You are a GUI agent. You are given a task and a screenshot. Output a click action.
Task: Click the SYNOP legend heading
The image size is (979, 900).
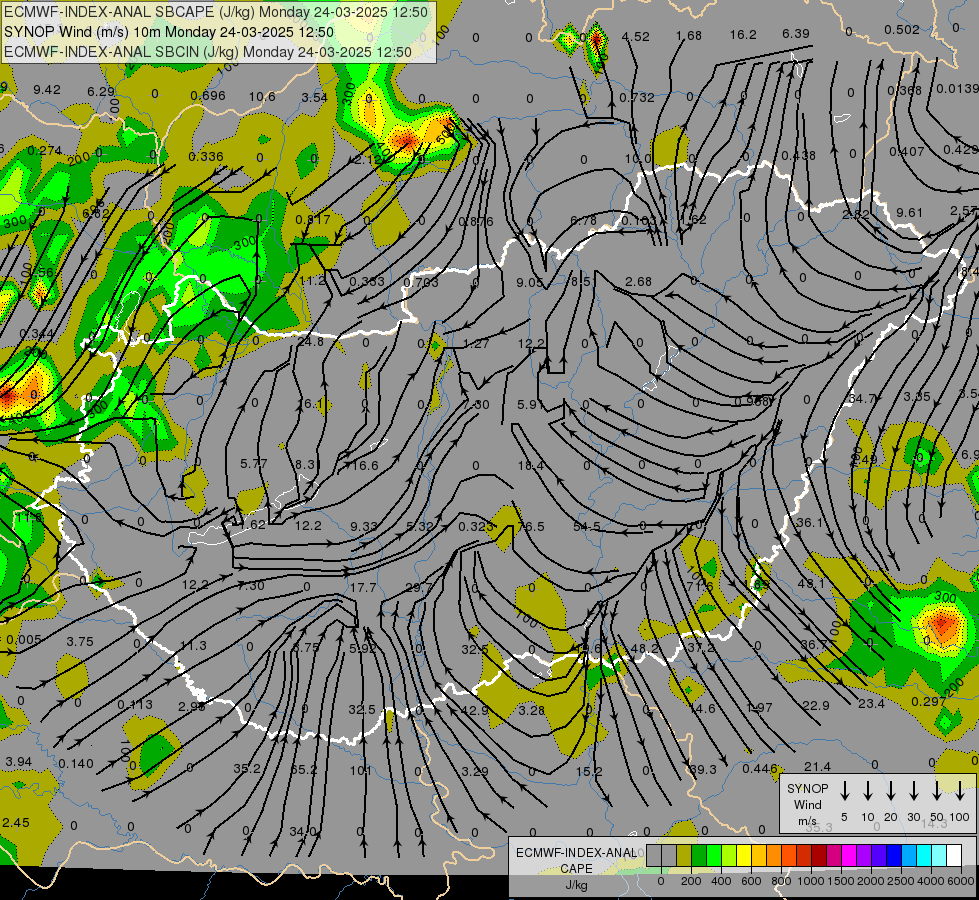(x=807, y=788)
